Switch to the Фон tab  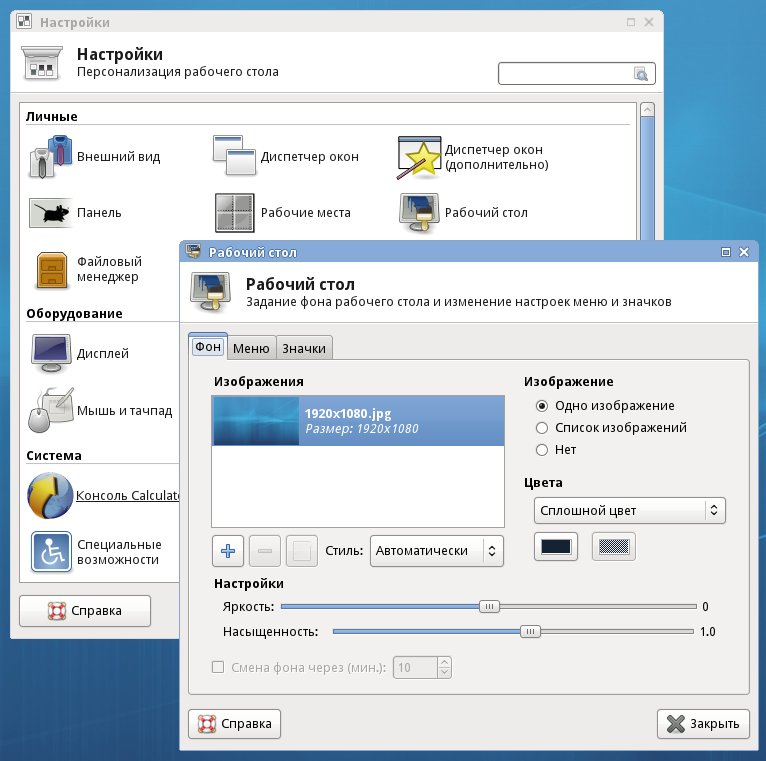(x=208, y=347)
